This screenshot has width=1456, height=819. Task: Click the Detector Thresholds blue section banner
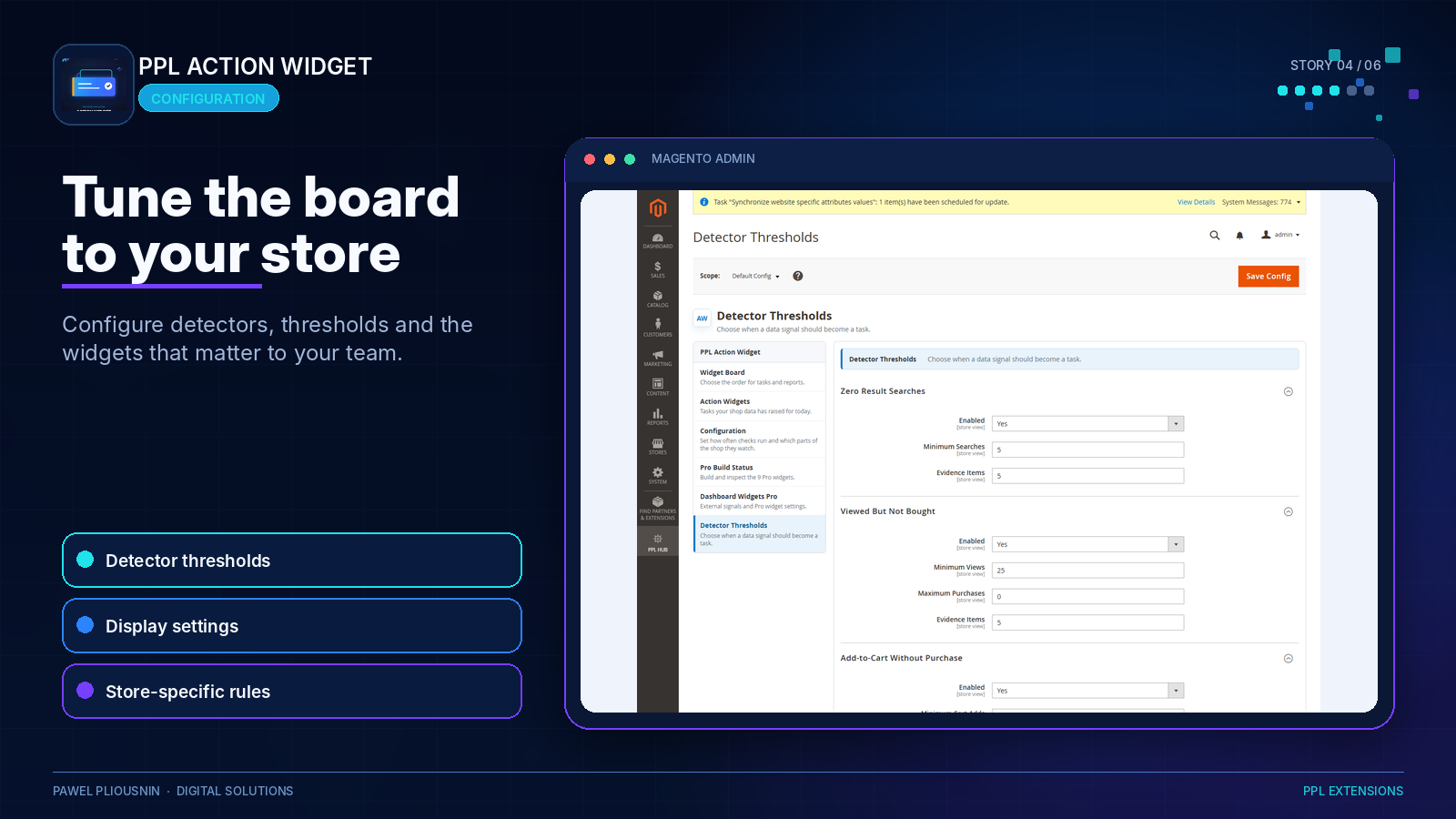[x=1069, y=359]
